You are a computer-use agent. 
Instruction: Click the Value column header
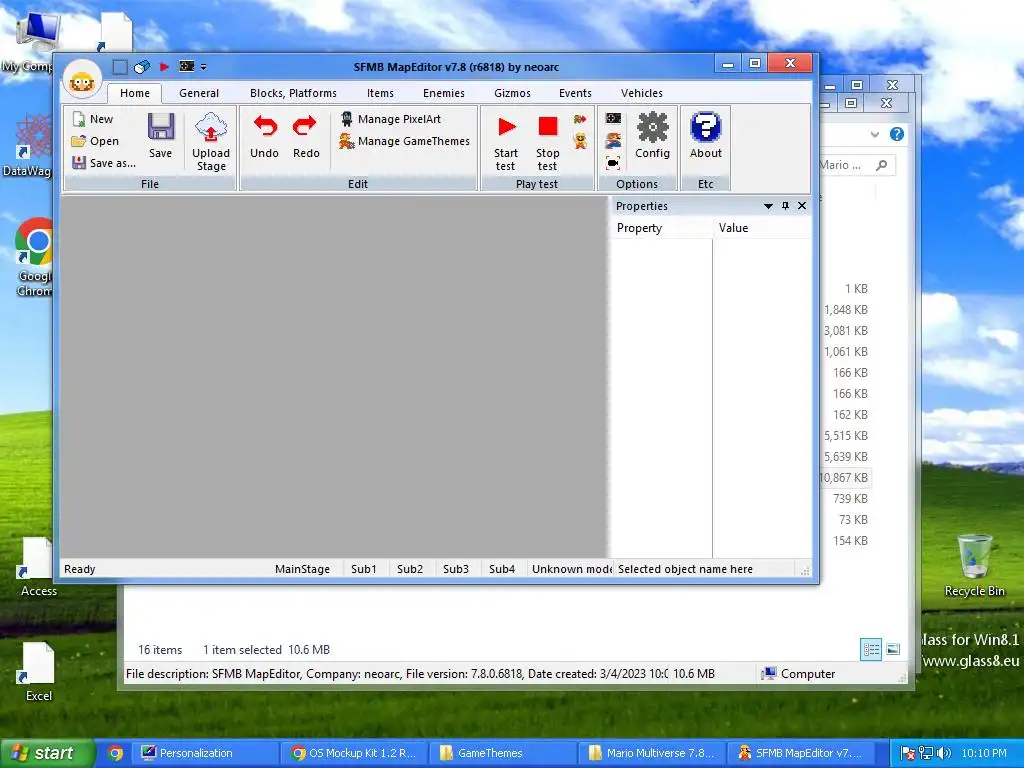coord(762,228)
